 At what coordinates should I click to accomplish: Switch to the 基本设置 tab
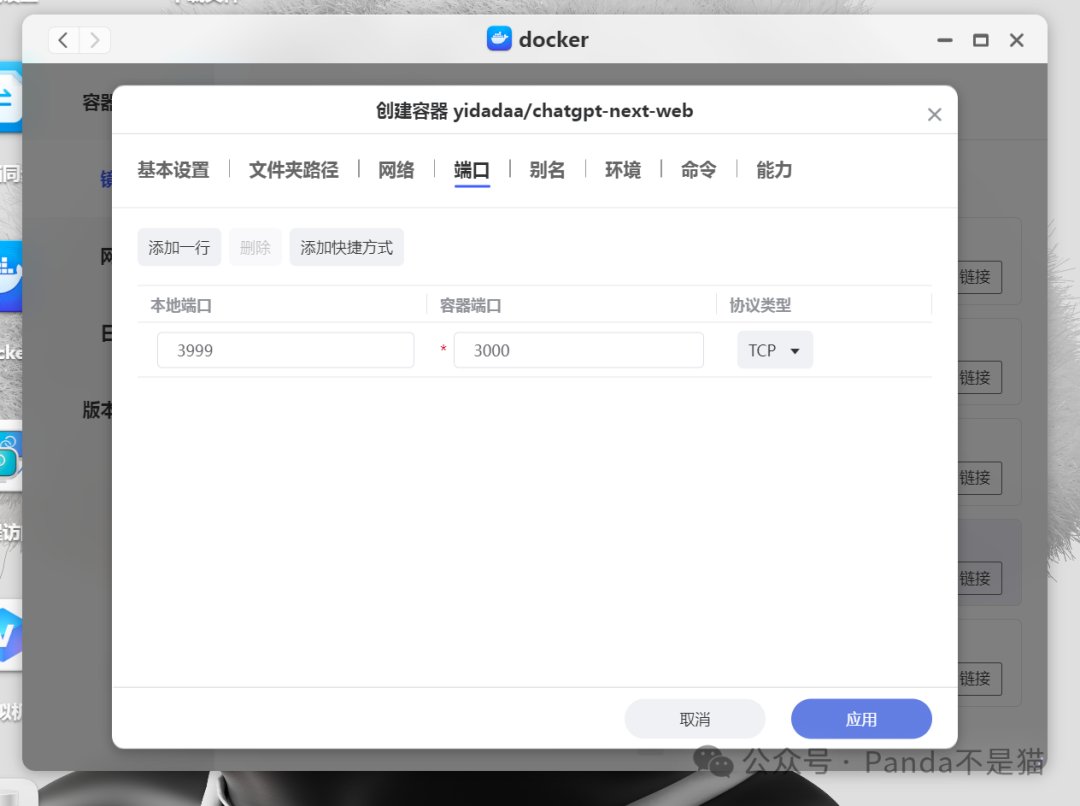176,170
